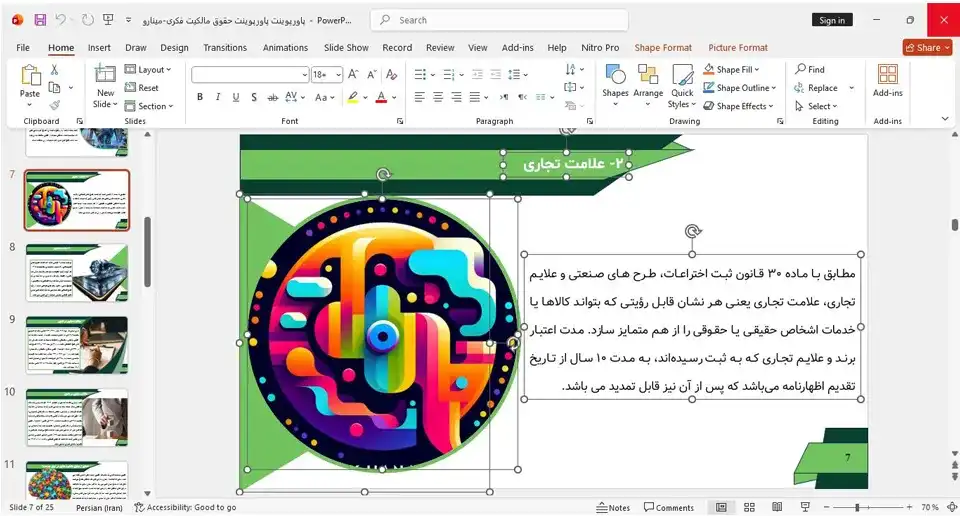Click the Redo icon in title bar

(x=88, y=20)
